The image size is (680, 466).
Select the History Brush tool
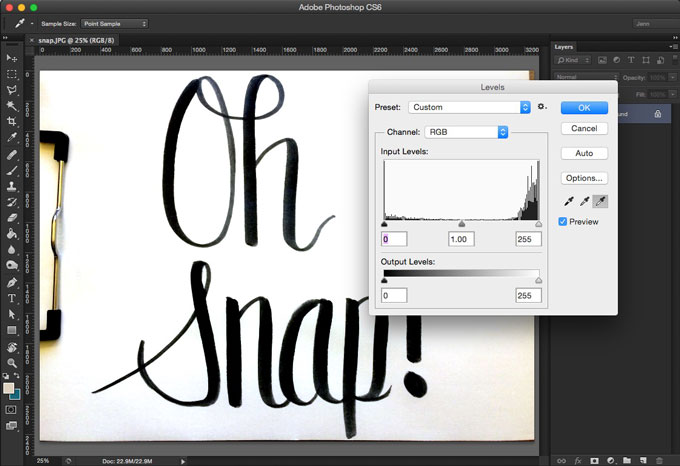click(x=12, y=202)
